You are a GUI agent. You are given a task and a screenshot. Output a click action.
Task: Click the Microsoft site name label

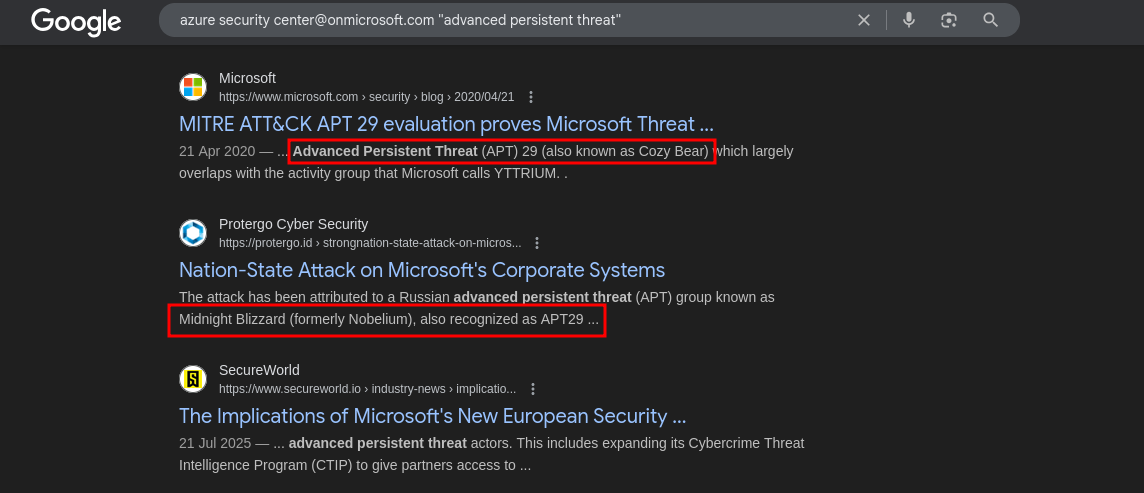click(247, 78)
